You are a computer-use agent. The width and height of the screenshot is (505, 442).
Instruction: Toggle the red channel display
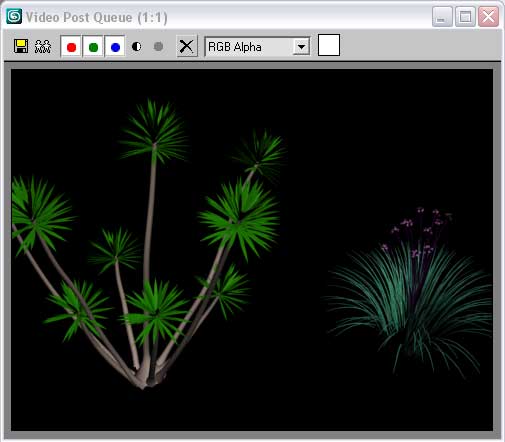pos(71,47)
